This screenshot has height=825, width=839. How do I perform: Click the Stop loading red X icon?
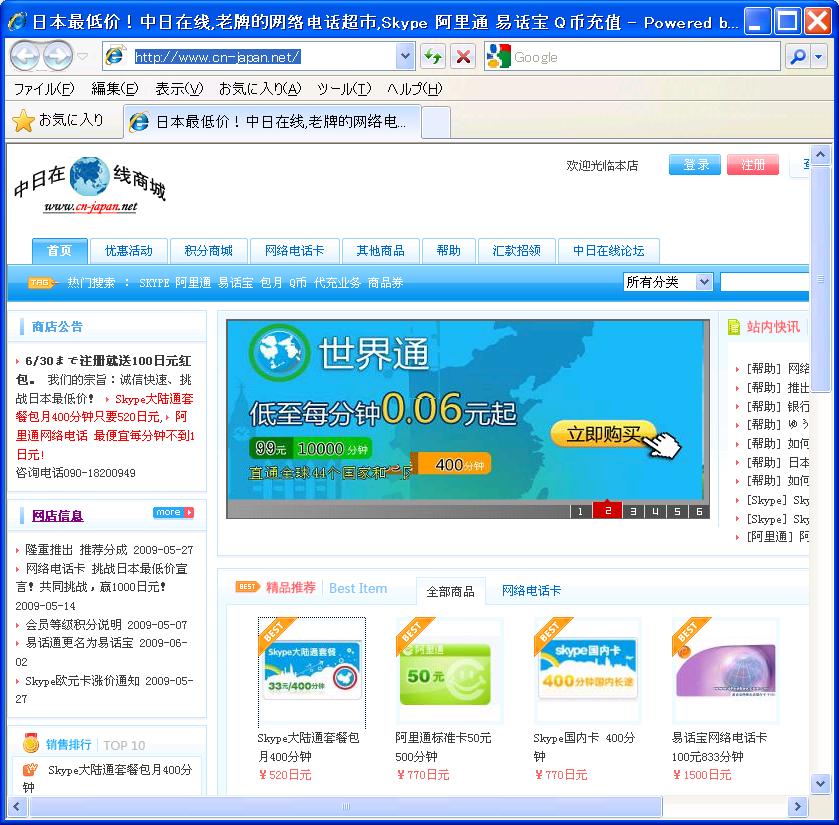click(463, 56)
